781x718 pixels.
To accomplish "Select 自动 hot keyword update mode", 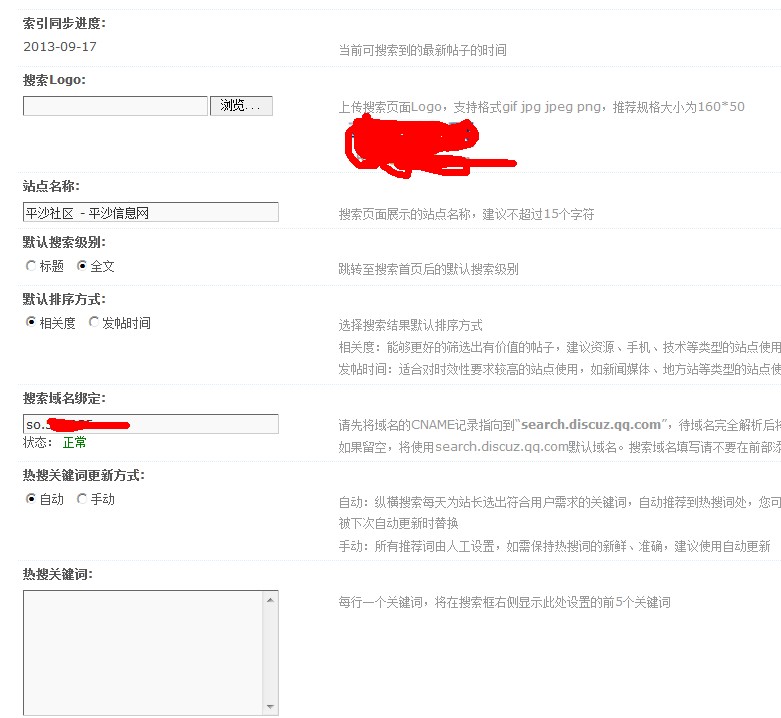I will pyautogui.click(x=31, y=498).
